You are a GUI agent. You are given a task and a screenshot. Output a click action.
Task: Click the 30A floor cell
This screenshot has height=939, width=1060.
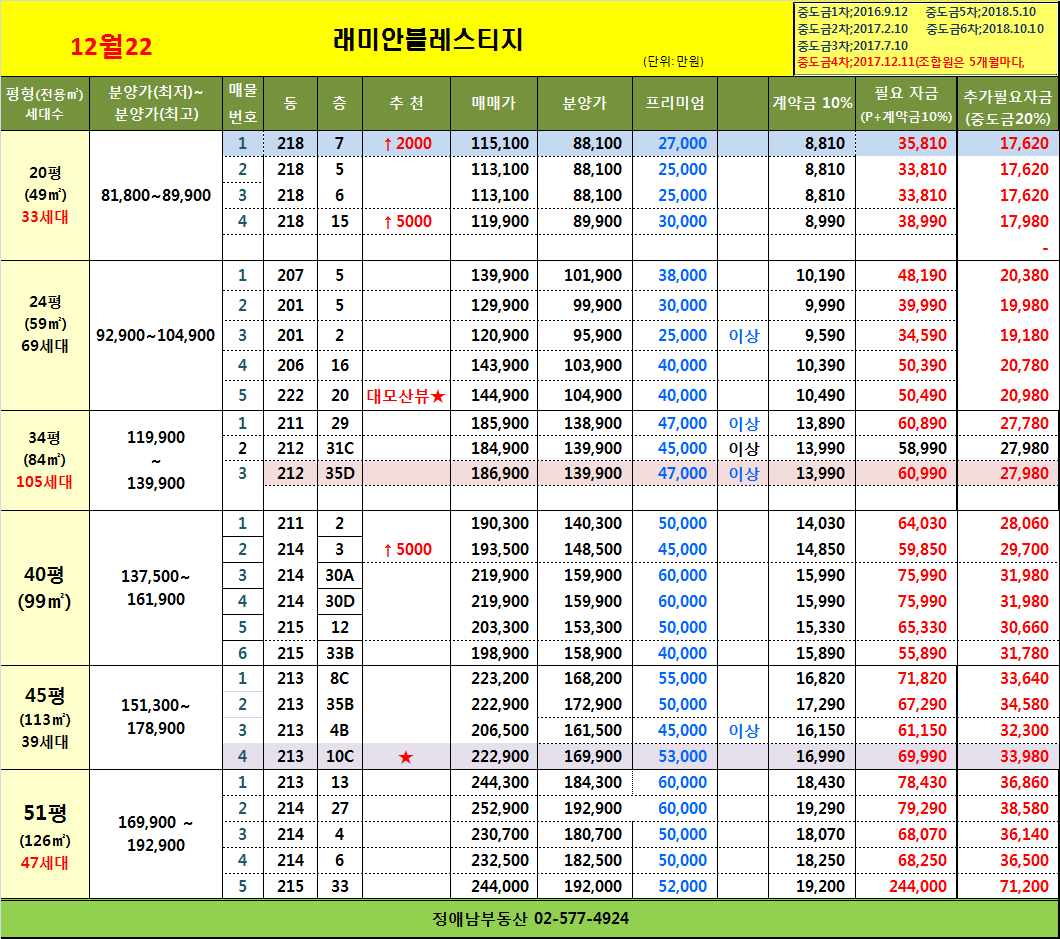pos(340,575)
